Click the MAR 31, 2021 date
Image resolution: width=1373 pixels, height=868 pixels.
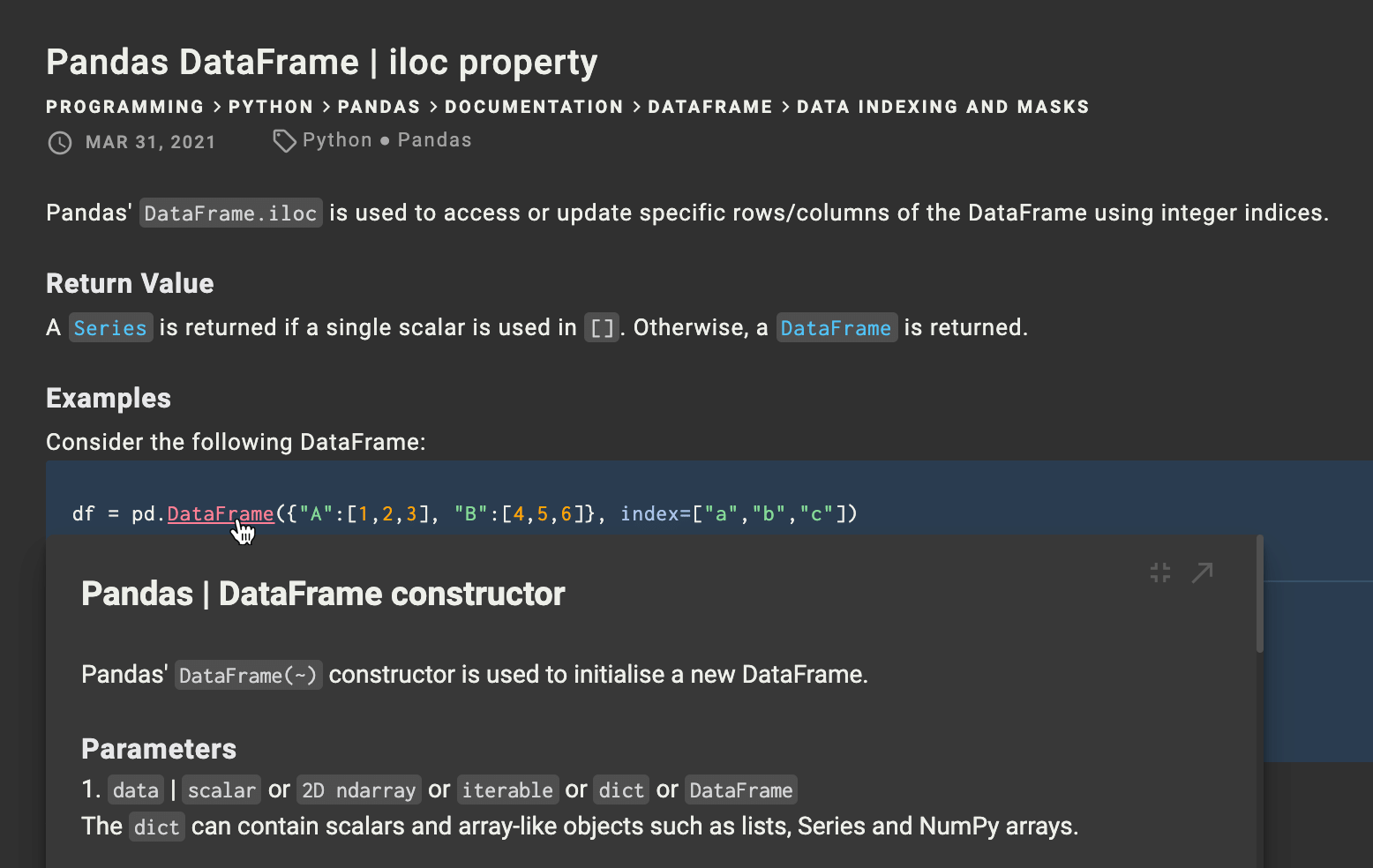151,142
